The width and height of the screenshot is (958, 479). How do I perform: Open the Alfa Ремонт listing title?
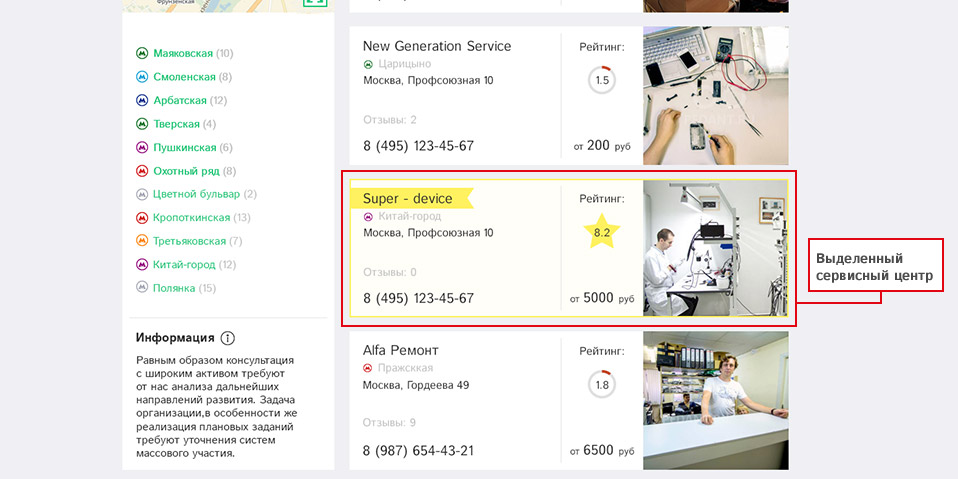click(400, 350)
